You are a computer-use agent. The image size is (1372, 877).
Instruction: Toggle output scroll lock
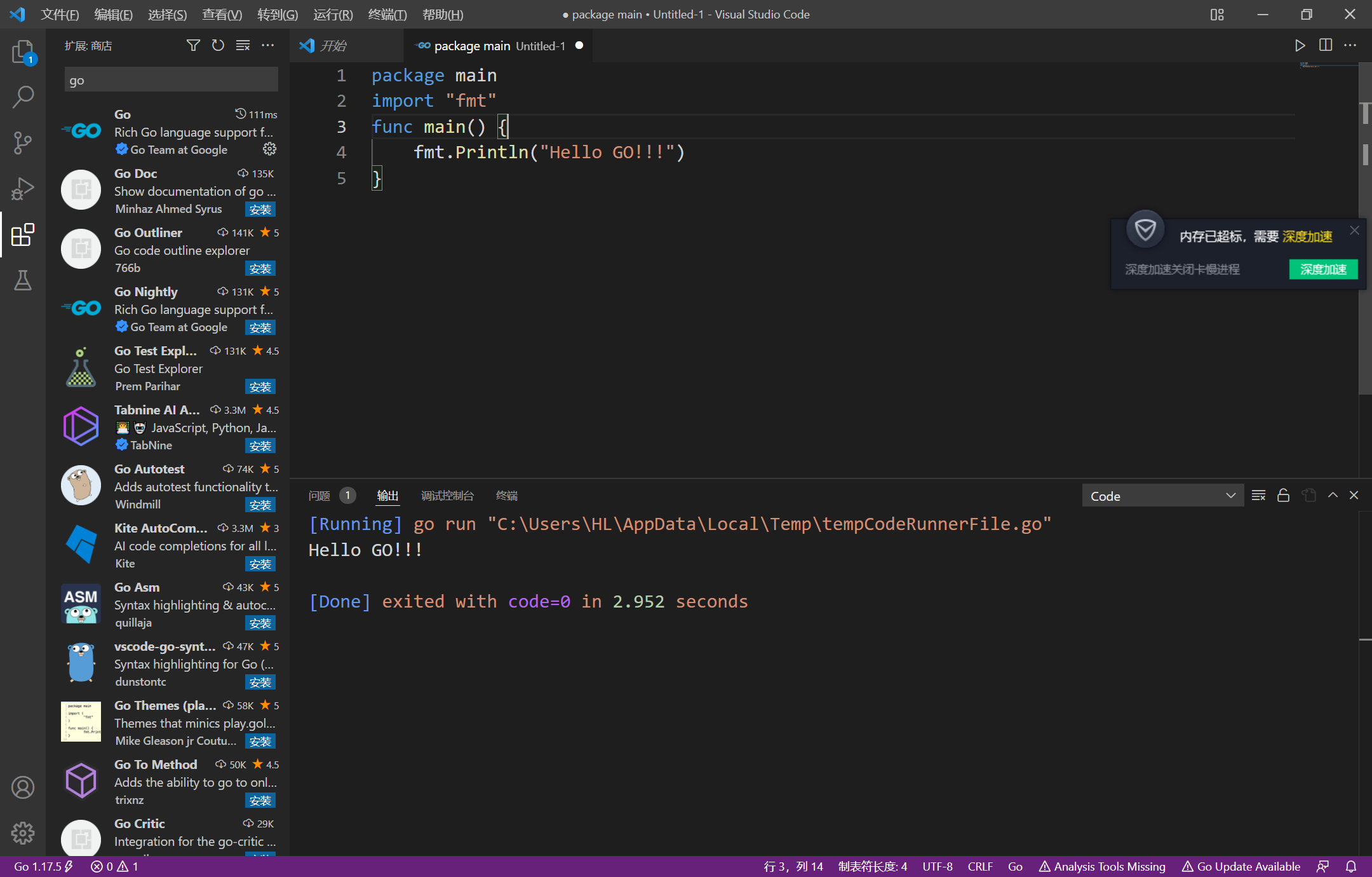[x=1283, y=496]
